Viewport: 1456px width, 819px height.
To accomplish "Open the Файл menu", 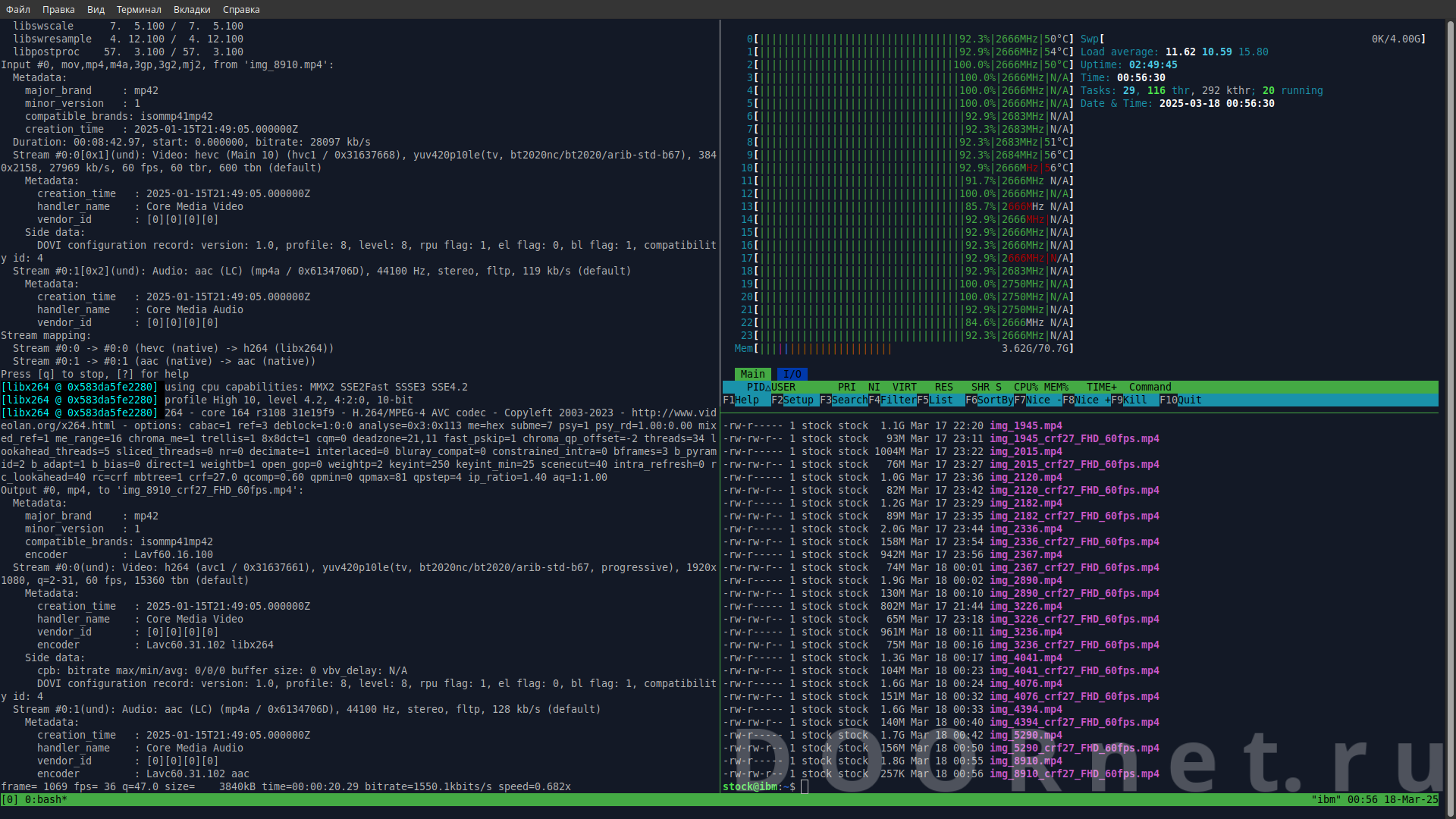I will coord(18,9).
